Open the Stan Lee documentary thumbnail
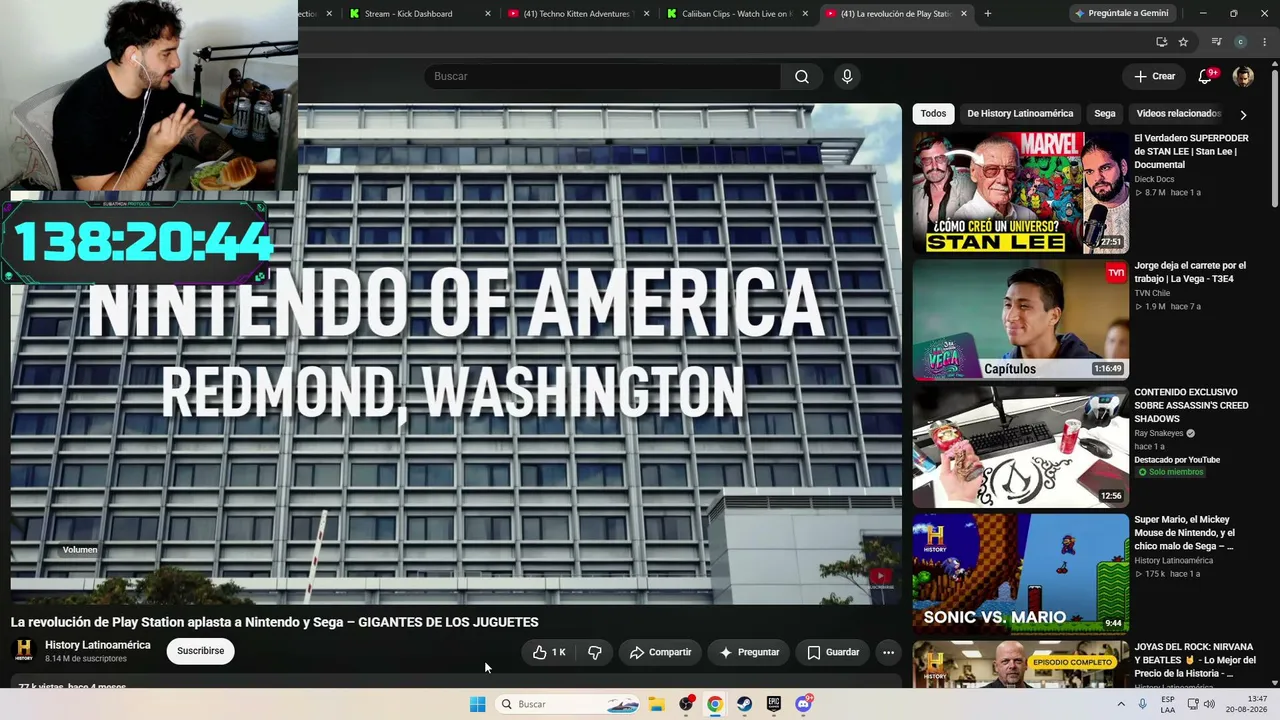Image resolution: width=1280 pixels, height=720 pixels. (1020, 193)
